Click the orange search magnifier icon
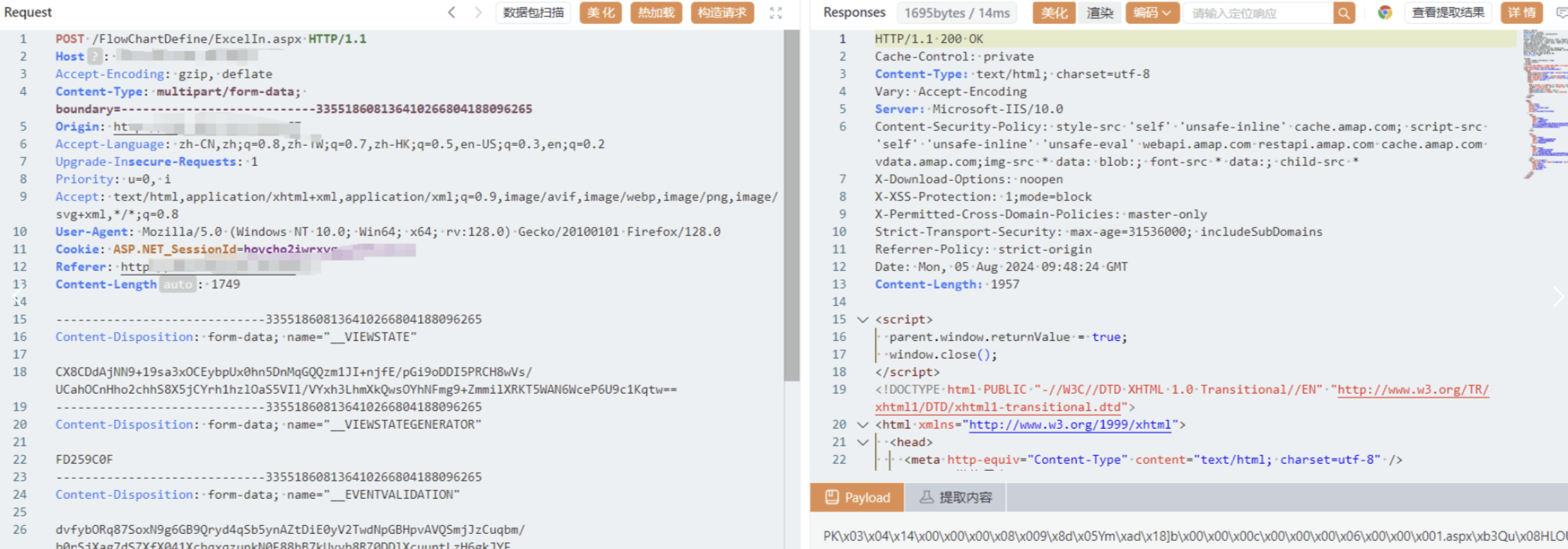 pyautogui.click(x=1344, y=13)
